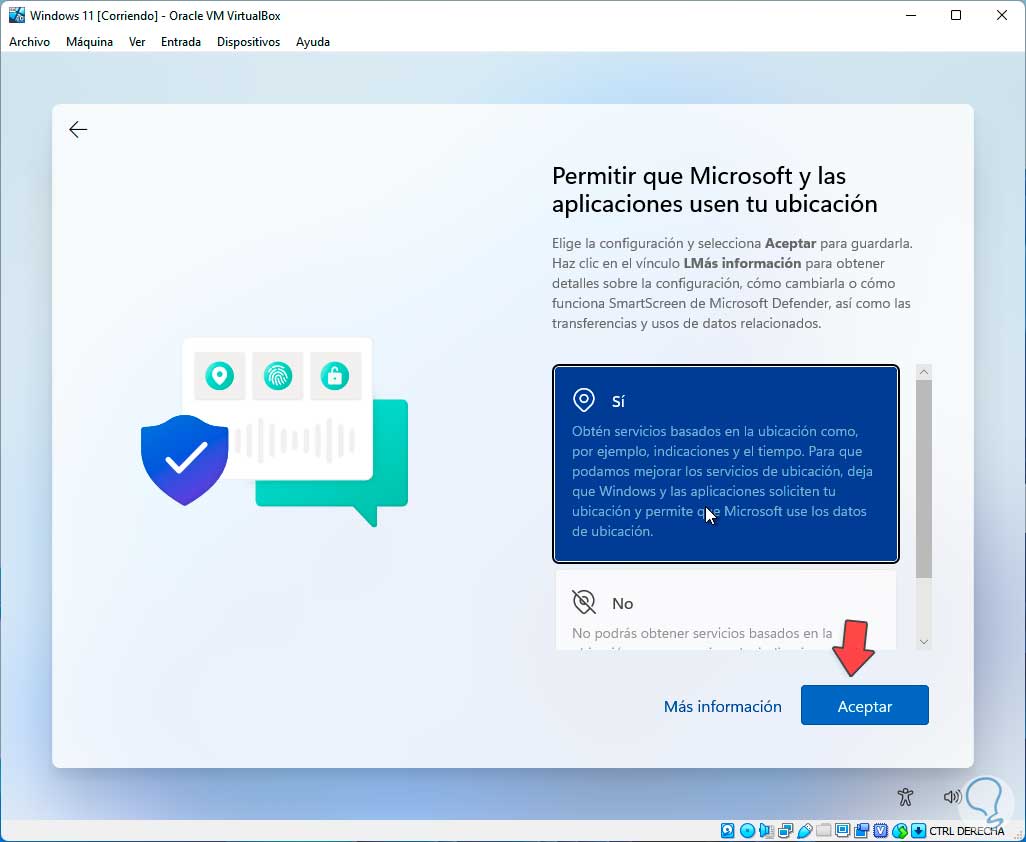Screen dimensions: 1026x842
Task: Click the volume speaker icon
Action: click(951, 796)
